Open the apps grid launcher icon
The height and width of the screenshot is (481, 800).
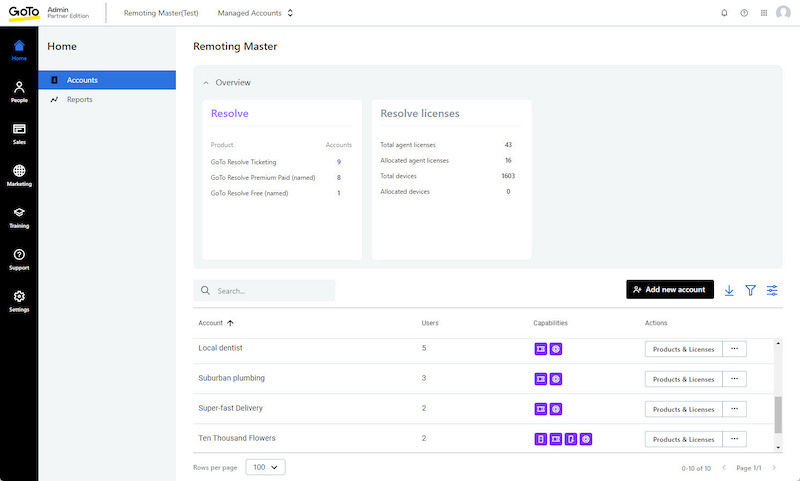[764, 13]
